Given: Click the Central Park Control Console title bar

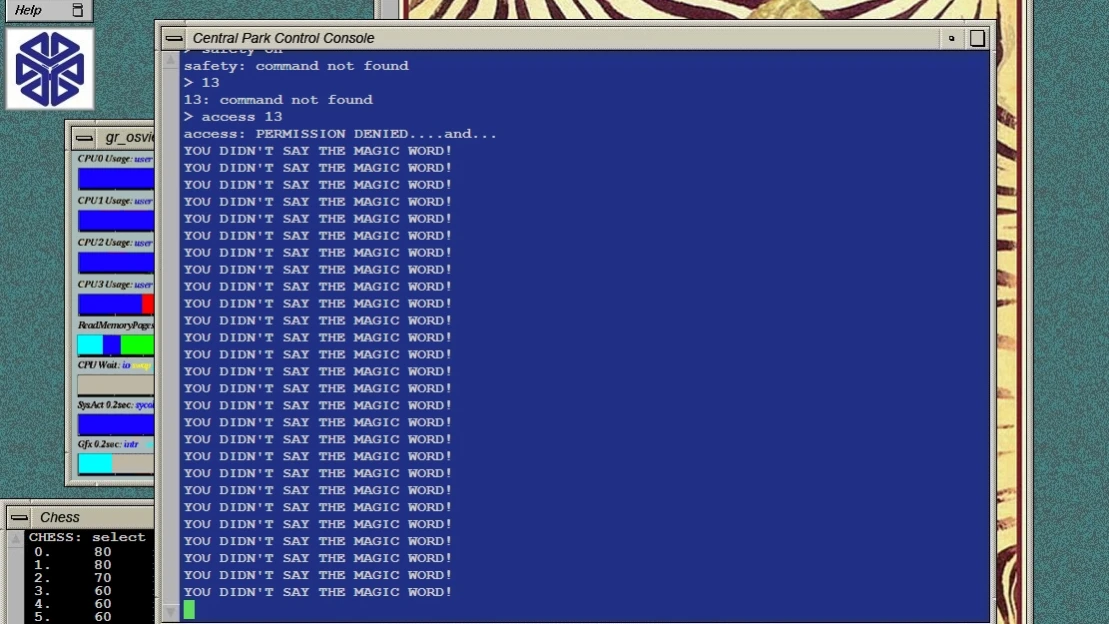Looking at the screenshot, I should click(562, 38).
